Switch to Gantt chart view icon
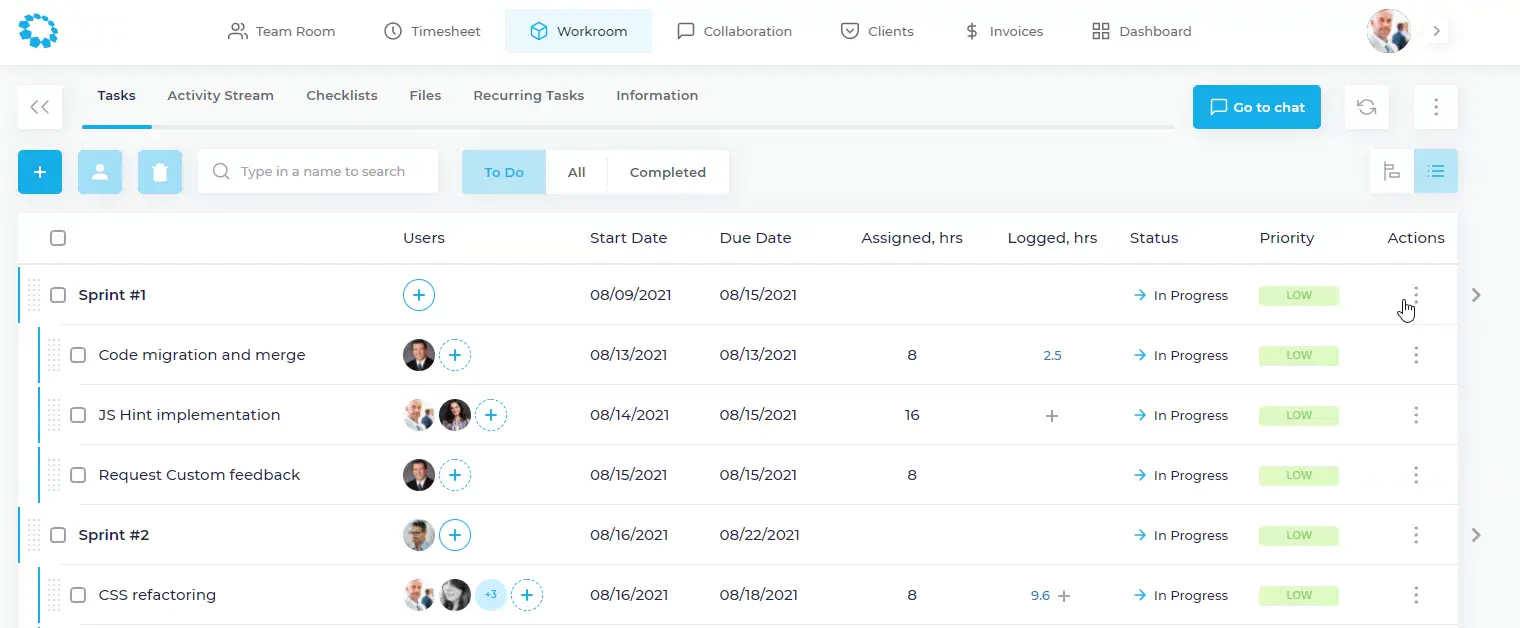 point(1391,171)
